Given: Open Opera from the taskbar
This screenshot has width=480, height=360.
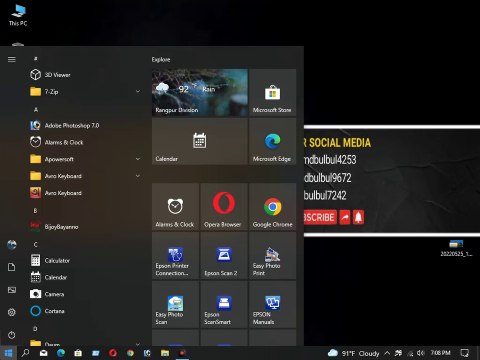Looking at the screenshot, I should [x=113, y=353].
